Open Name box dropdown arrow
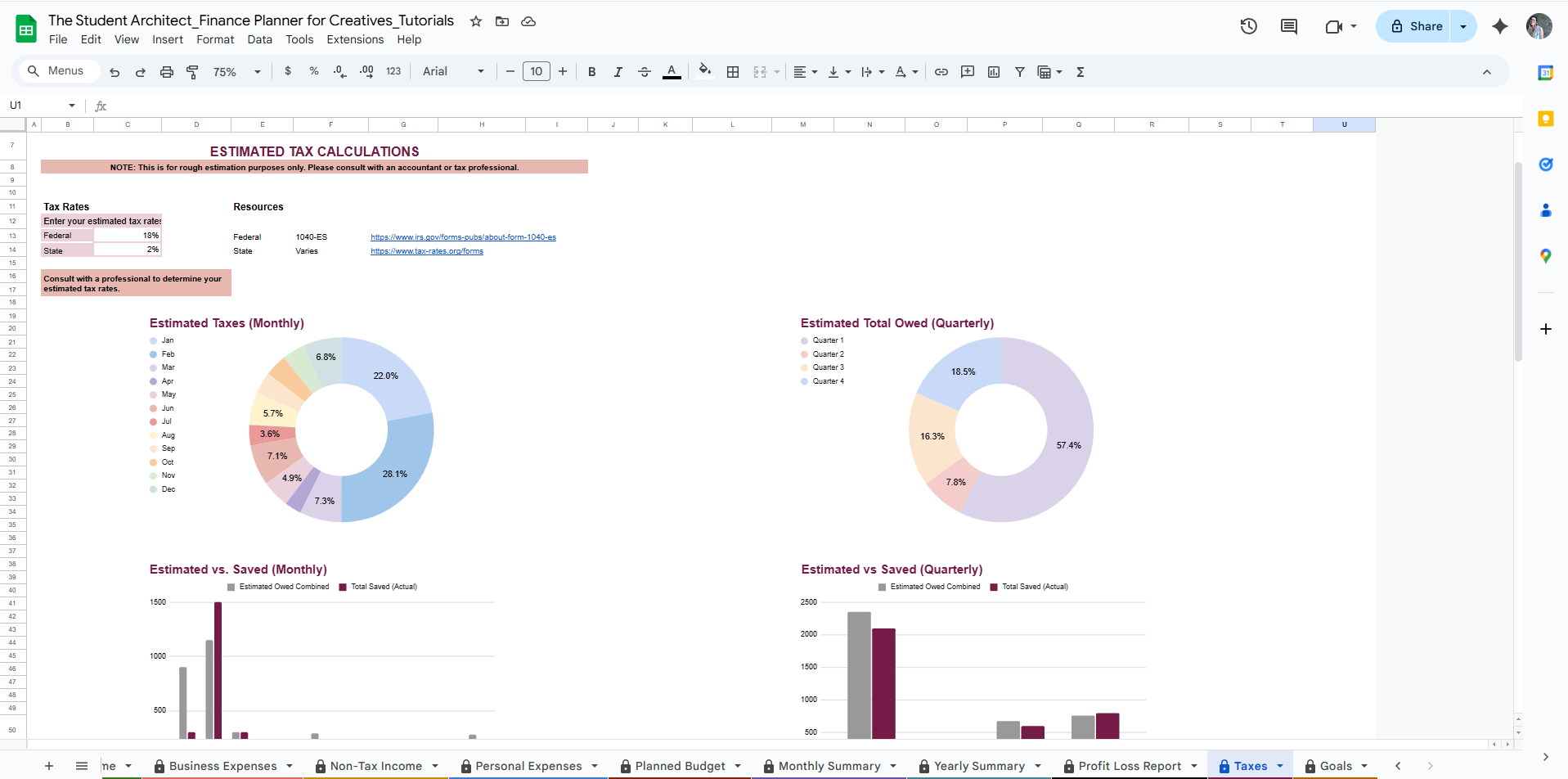Image resolution: width=1568 pixels, height=779 pixels. click(x=72, y=106)
